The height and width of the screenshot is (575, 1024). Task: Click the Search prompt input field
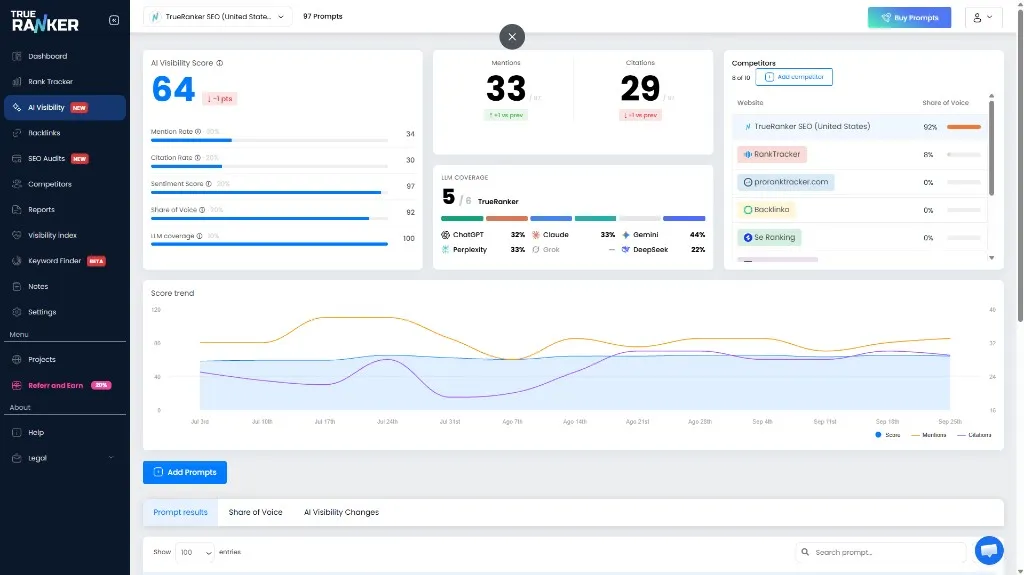880,553
